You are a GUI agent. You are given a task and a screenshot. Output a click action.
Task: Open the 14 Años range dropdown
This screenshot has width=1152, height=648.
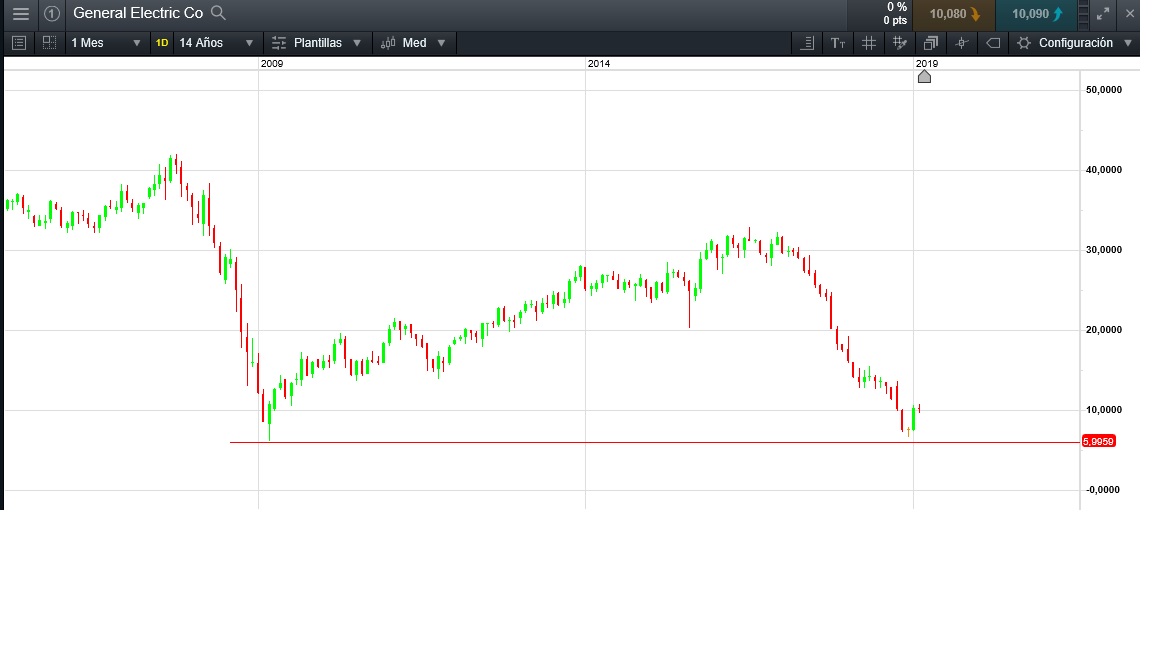click(215, 43)
